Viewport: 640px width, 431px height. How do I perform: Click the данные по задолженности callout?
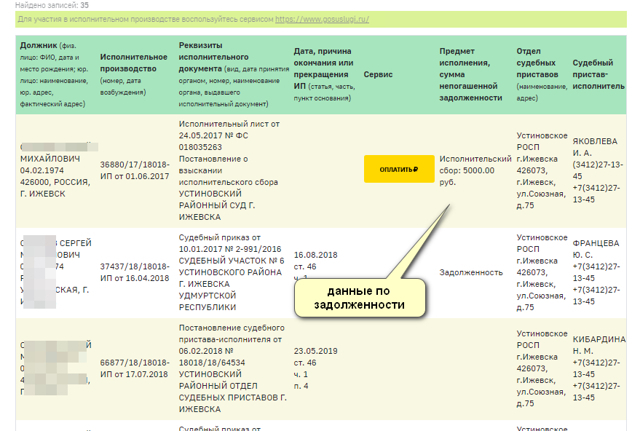359,297
